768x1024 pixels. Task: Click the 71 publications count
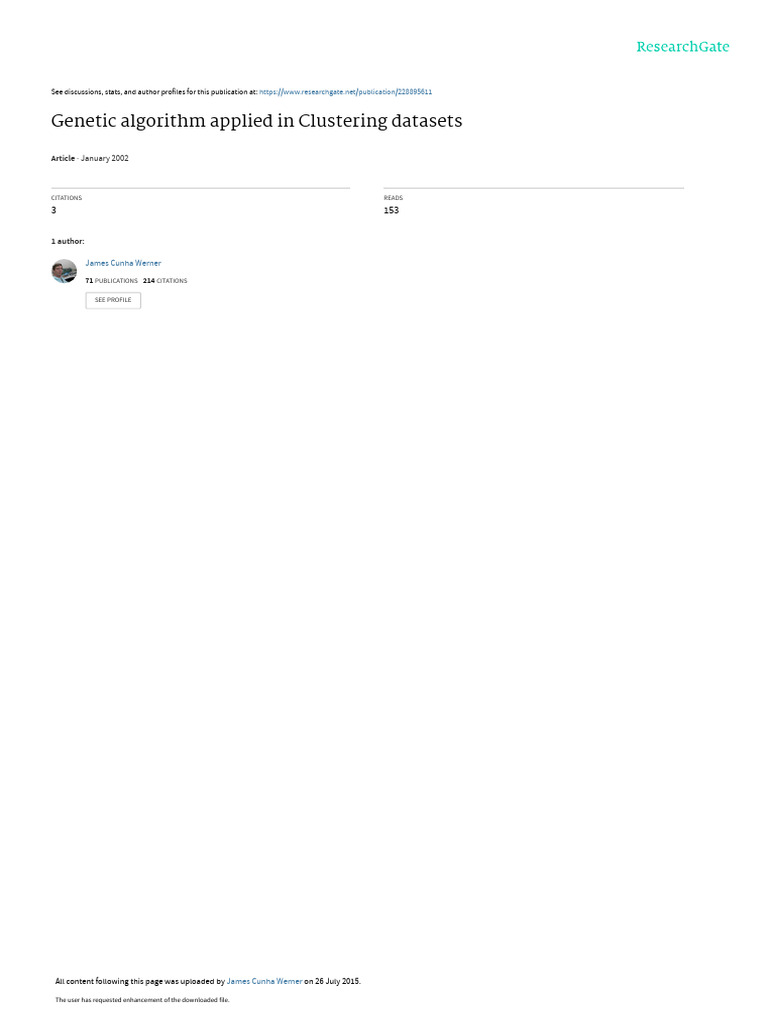tap(112, 281)
